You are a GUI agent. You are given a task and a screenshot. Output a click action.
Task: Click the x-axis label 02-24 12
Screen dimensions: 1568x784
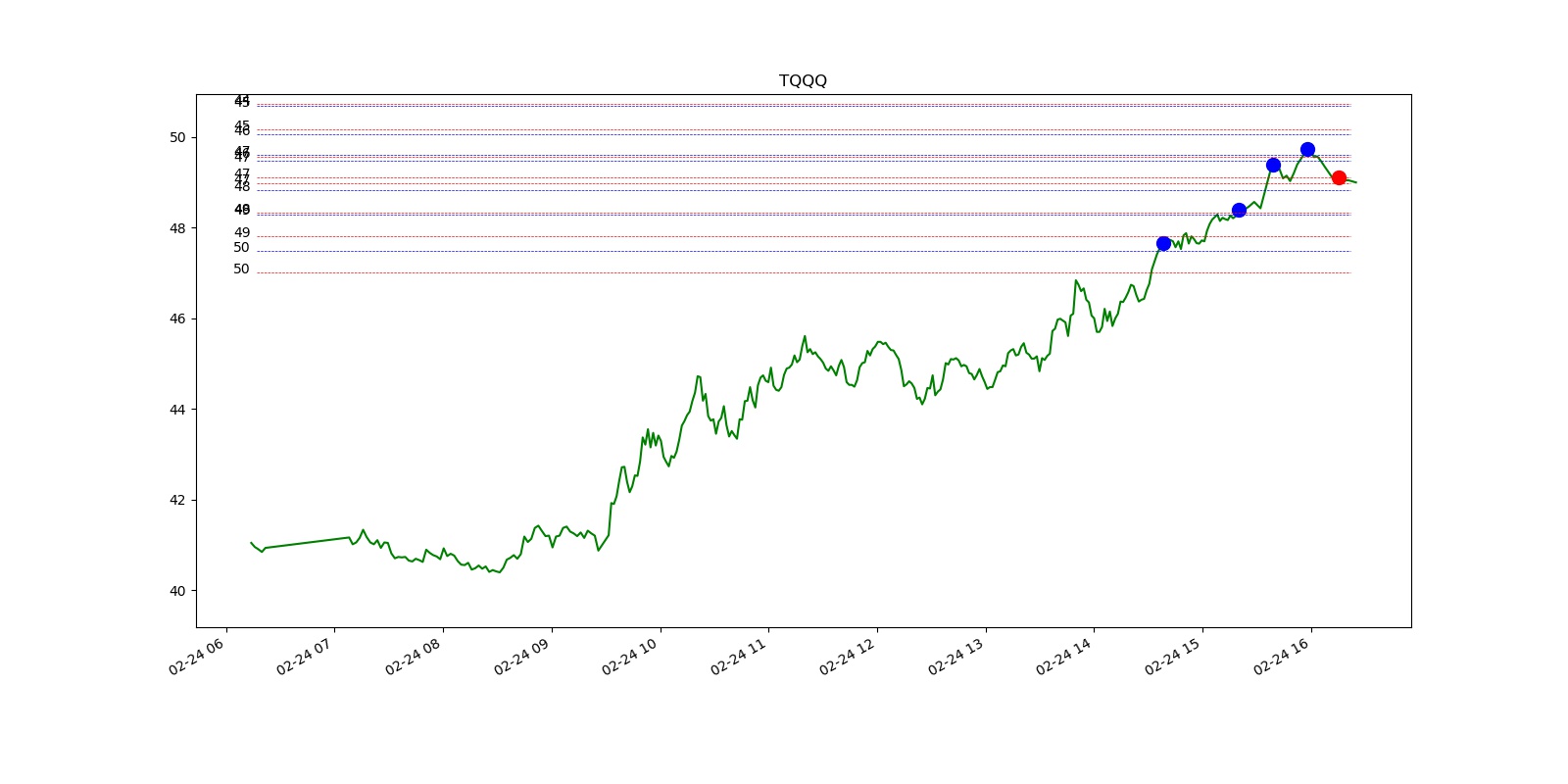(x=848, y=657)
